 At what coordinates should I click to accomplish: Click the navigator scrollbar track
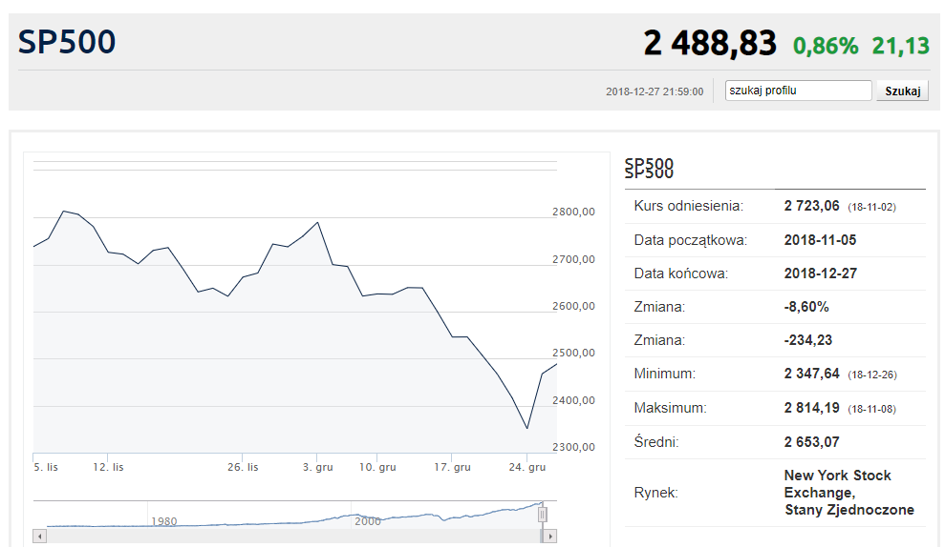click(x=295, y=536)
